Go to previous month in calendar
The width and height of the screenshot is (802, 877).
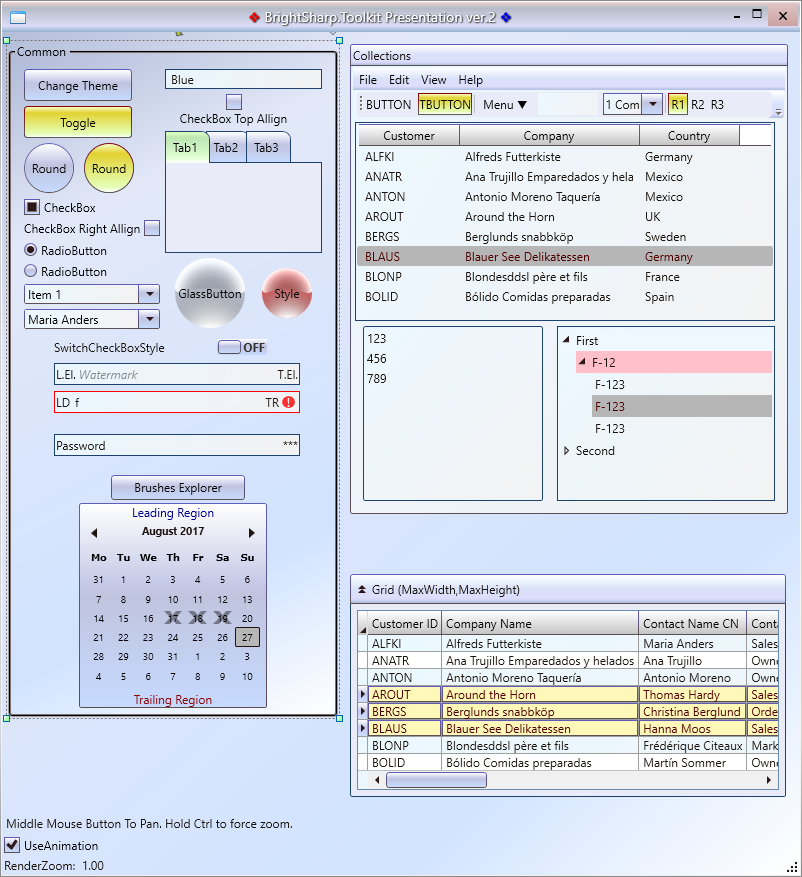[x=94, y=533]
